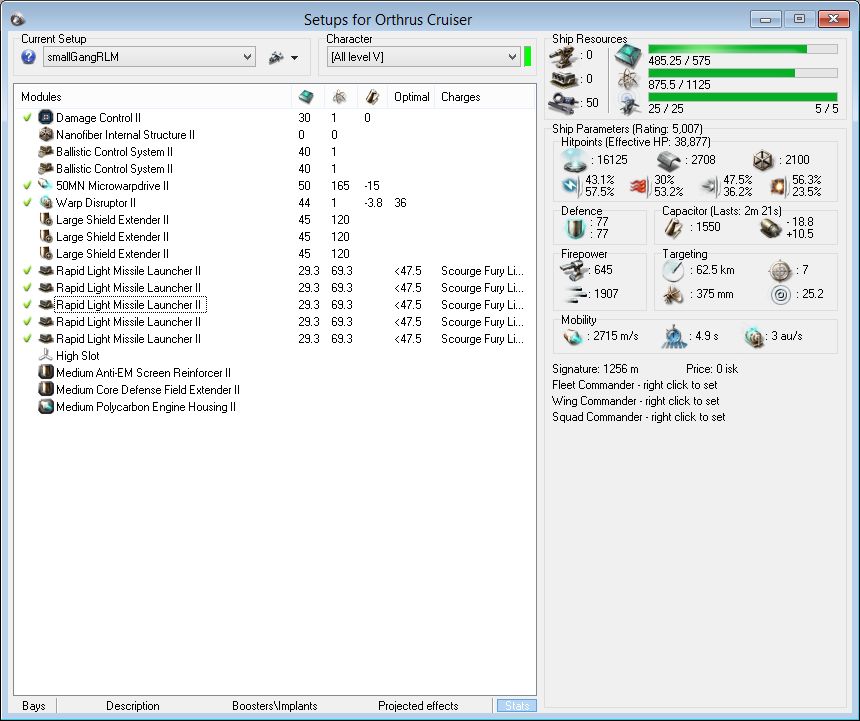Select the Stats tab
Screen dimensions: 860x721
[517, 706]
